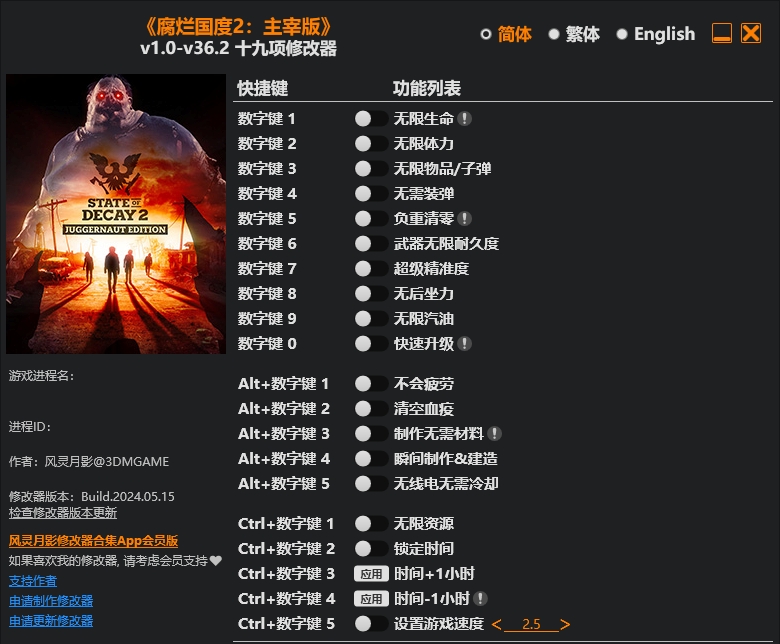780x644 pixels.
Task: Switch on 制作无需材料
Action: click(371, 434)
